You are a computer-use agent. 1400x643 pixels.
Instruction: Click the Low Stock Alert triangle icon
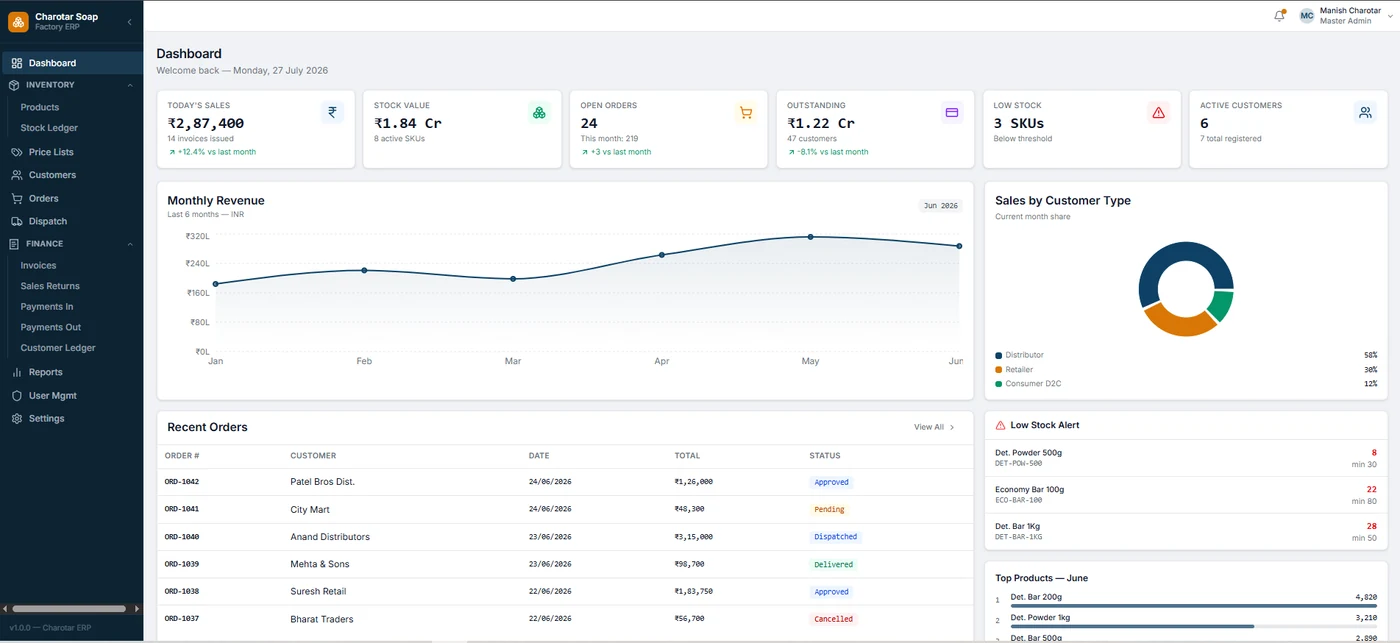coord(1001,425)
